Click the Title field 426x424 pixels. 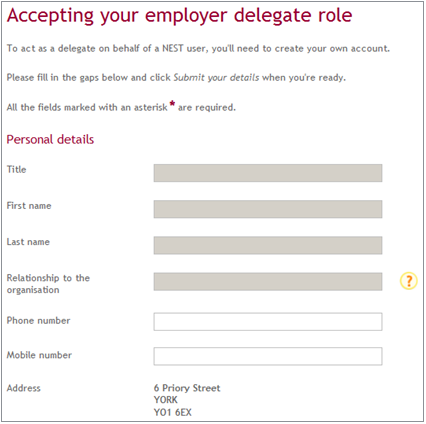[x=268, y=173]
